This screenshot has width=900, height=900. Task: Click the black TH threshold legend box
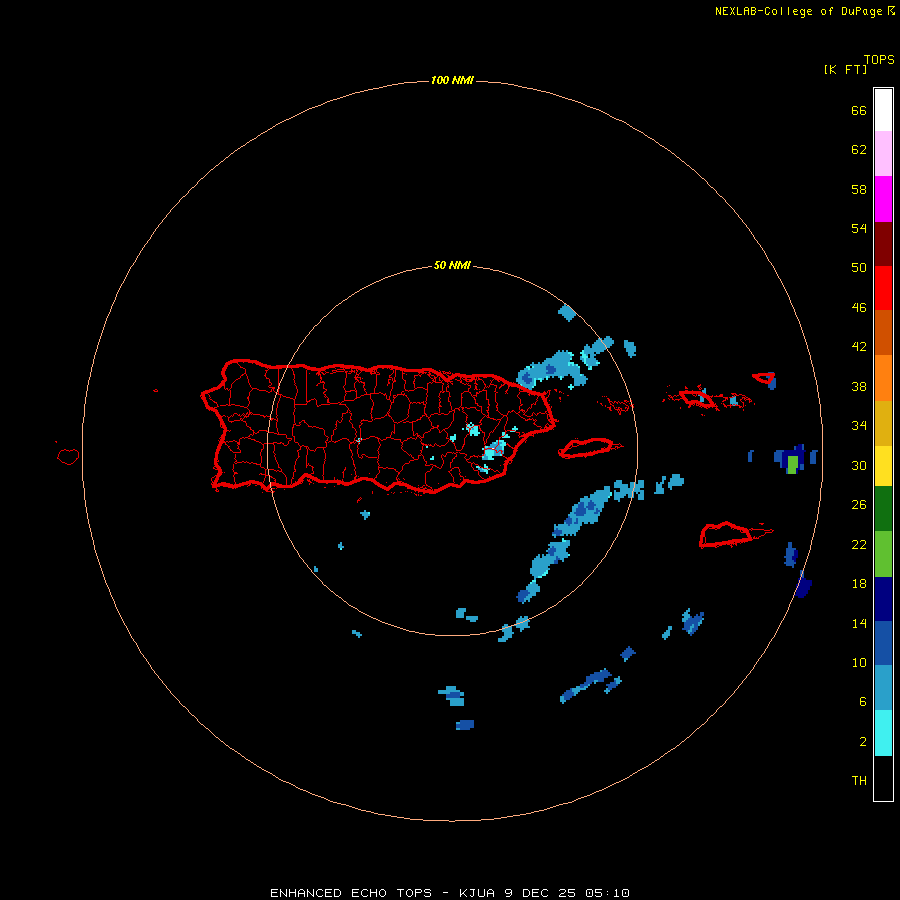pyautogui.click(x=883, y=778)
